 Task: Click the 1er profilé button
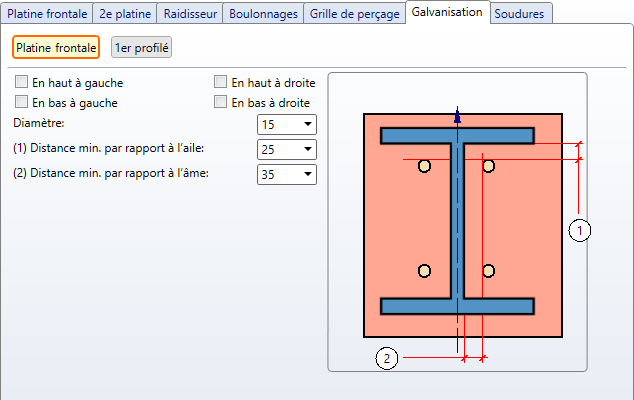click(141, 47)
